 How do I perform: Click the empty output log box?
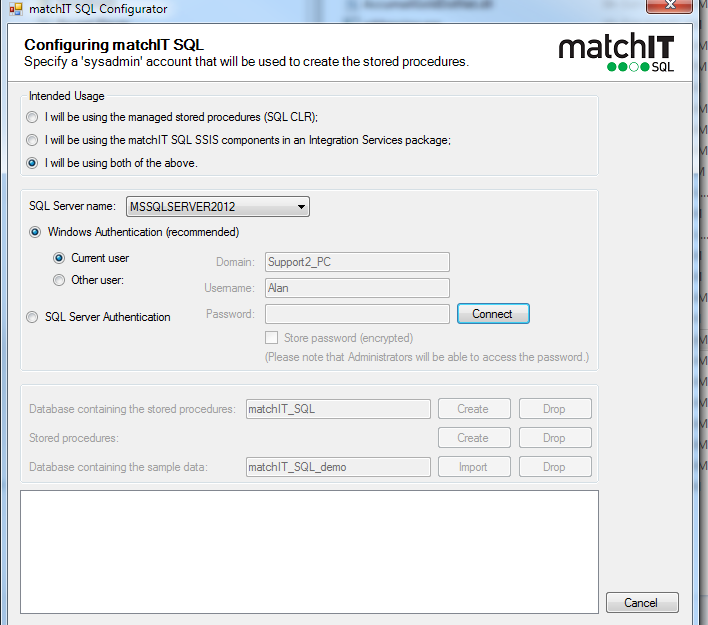coord(309,552)
